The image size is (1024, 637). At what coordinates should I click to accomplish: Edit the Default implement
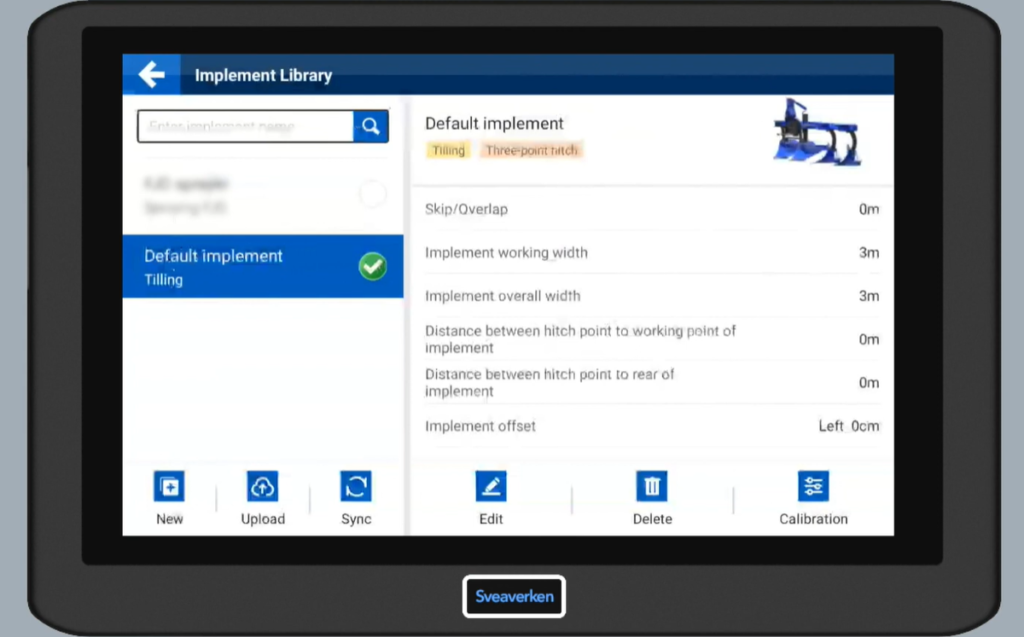[491, 498]
